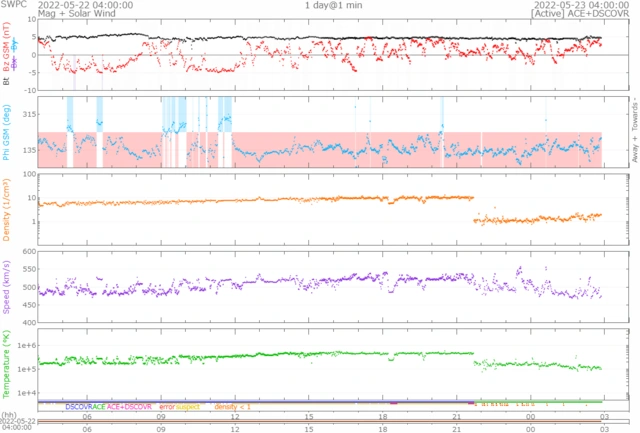Click the red error legend entry

167,407
